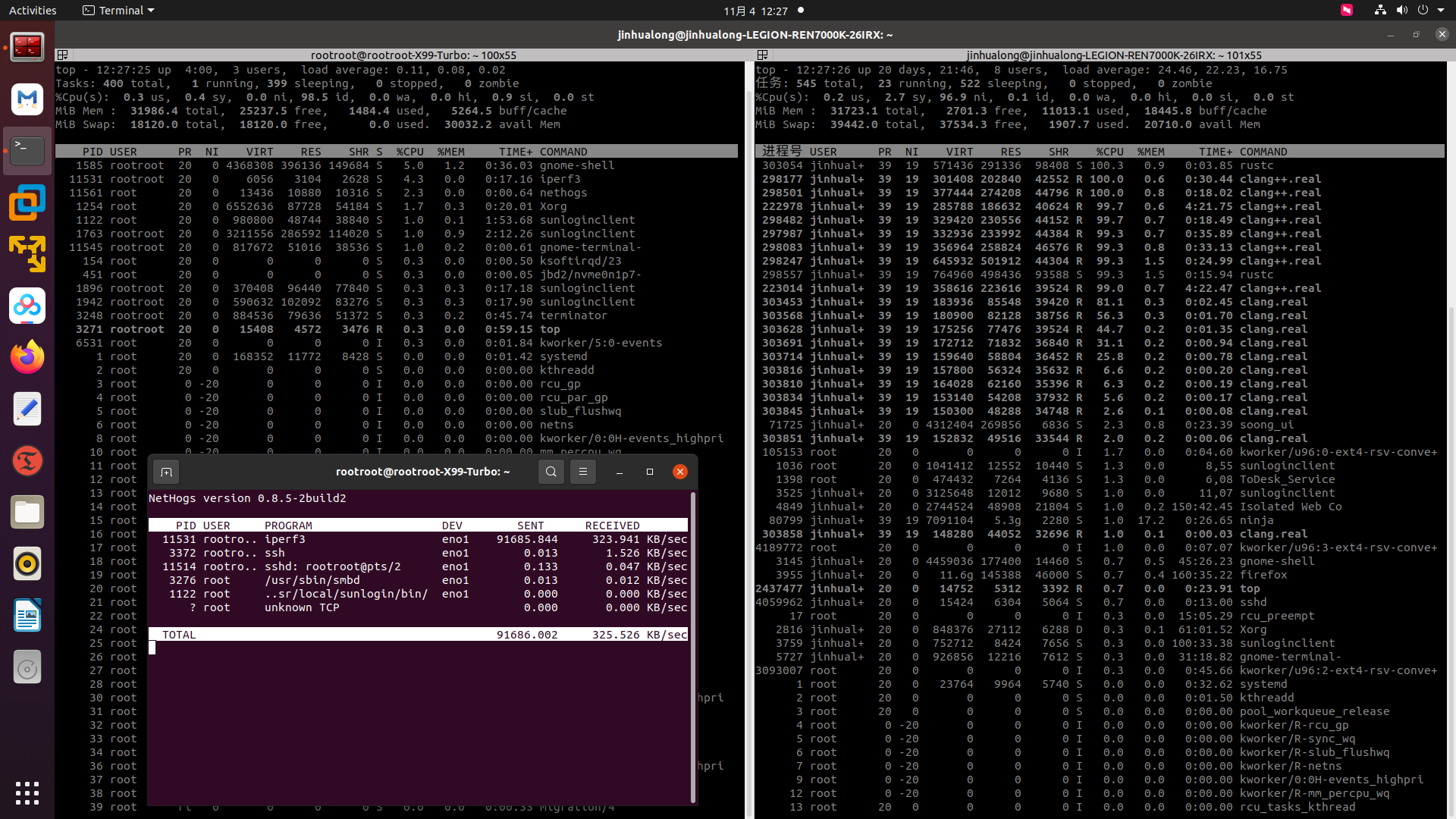Click the search icon in NetHogs terminal

[x=551, y=472]
